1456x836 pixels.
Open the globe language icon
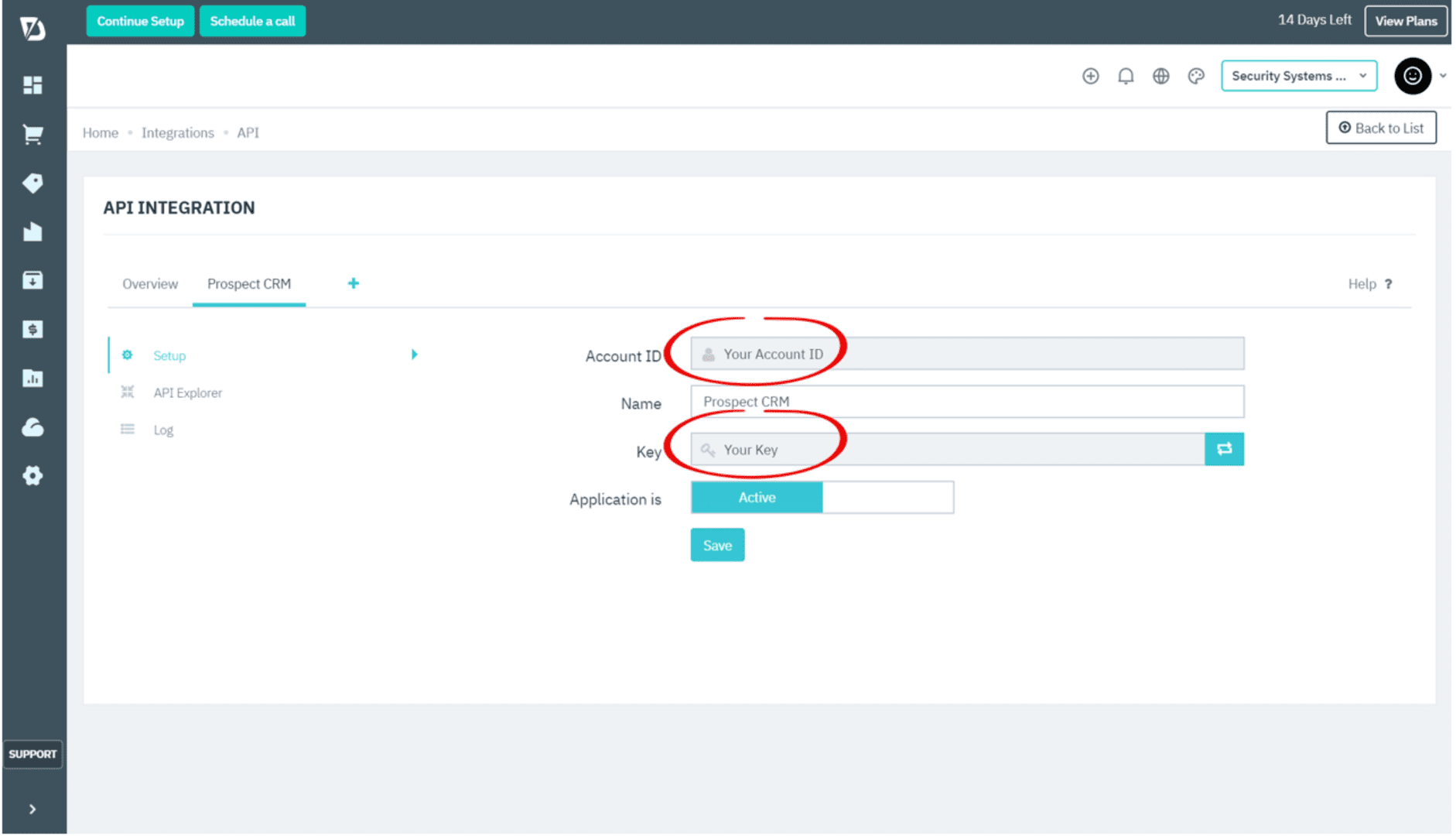click(x=1160, y=76)
